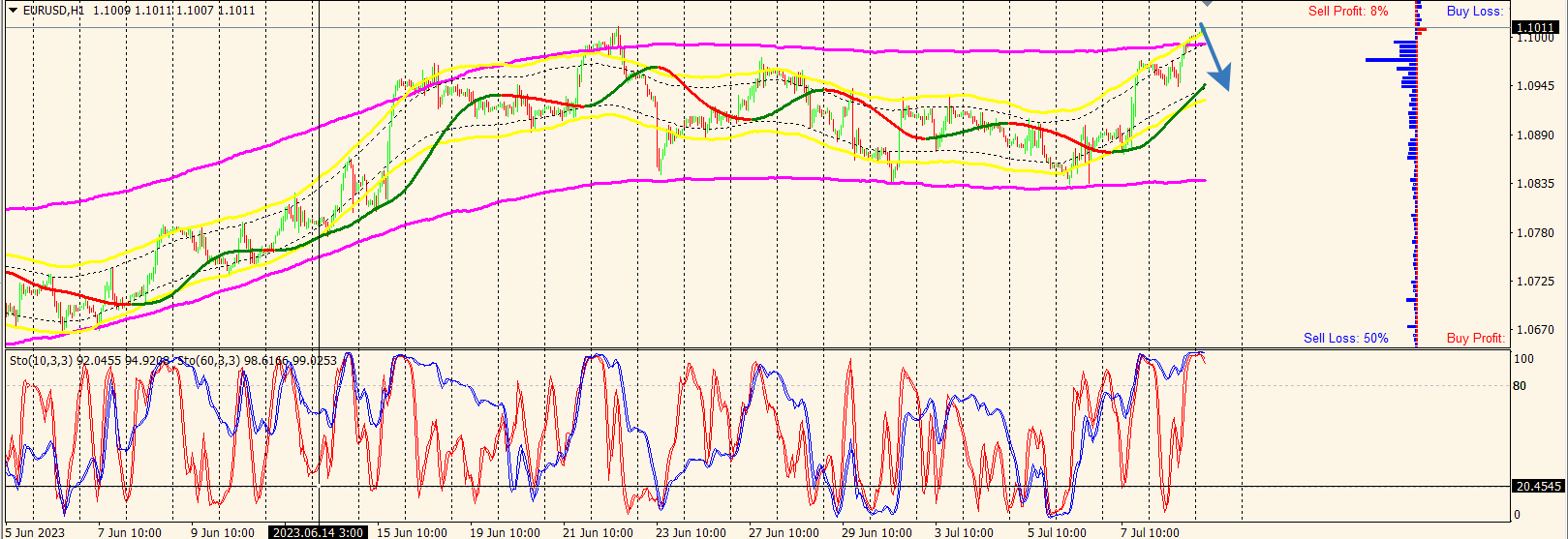Click the 1.0670 price axis label
This screenshot has width=1568, height=539.
click(x=1534, y=330)
